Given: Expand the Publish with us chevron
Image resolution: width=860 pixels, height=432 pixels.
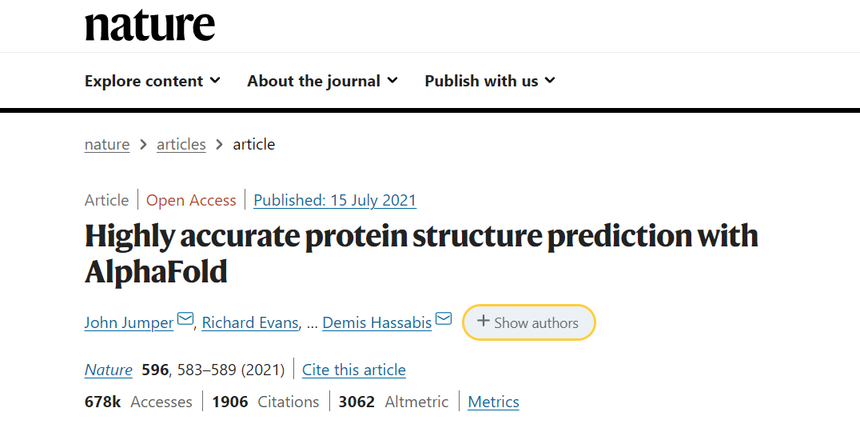Looking at the screenshot, I should point(550,81).
